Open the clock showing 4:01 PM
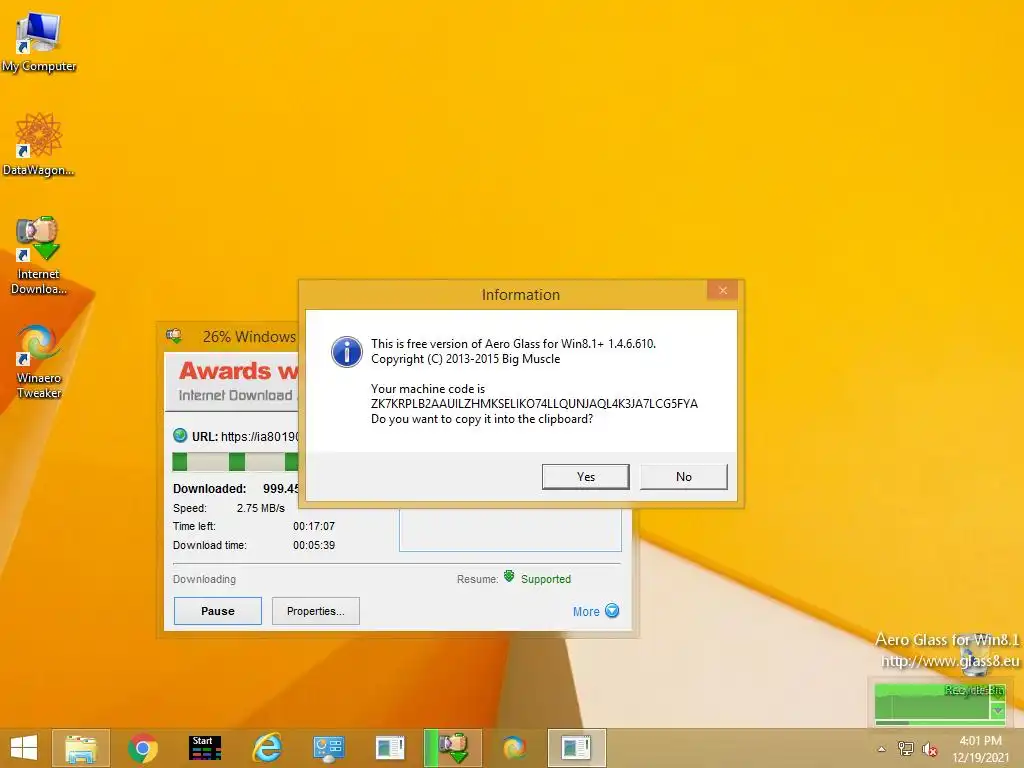Screen dimensions: 1024x768 click(x=980, y=749)
